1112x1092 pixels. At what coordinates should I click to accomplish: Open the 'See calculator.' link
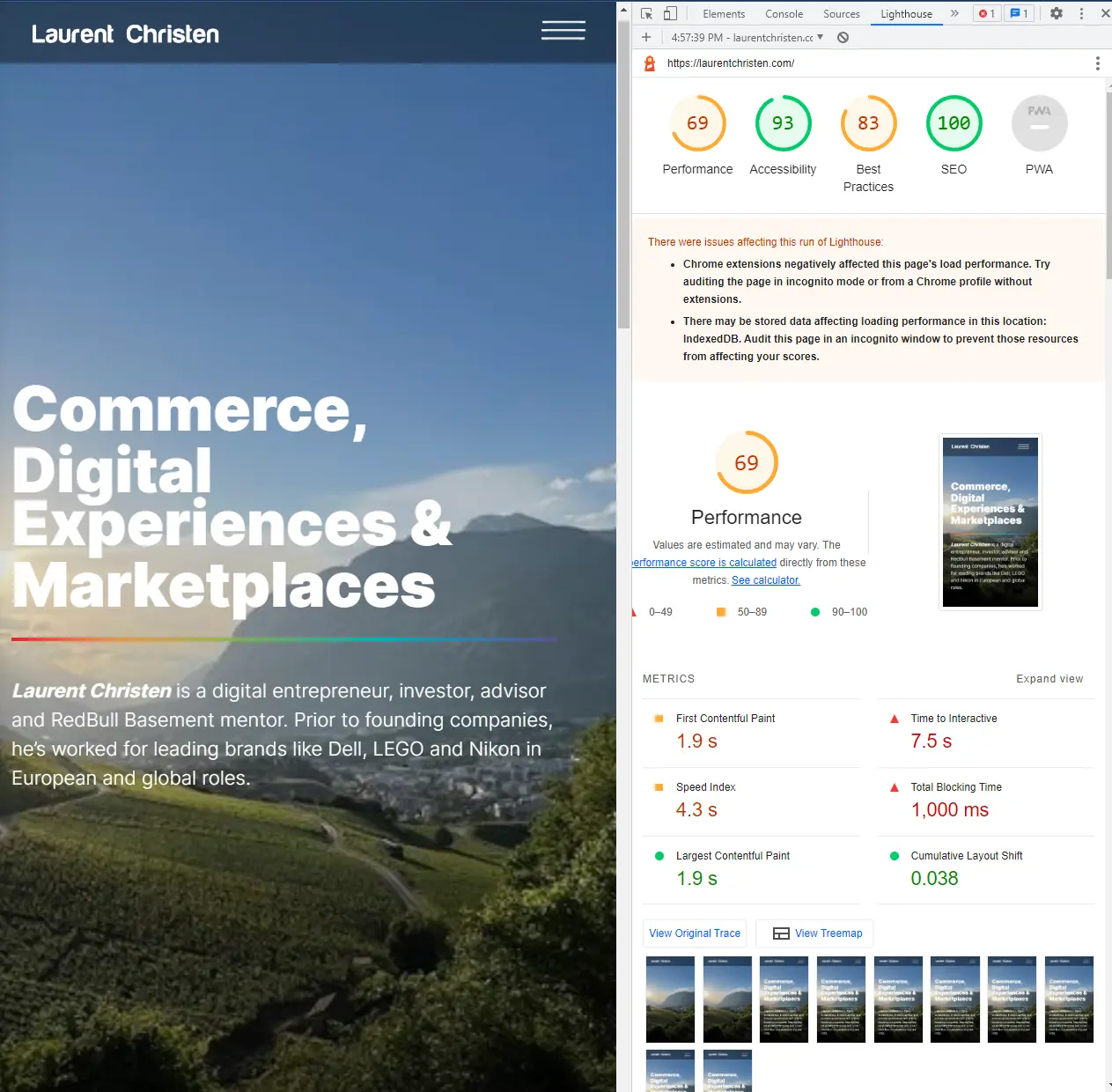click(766, 580)
